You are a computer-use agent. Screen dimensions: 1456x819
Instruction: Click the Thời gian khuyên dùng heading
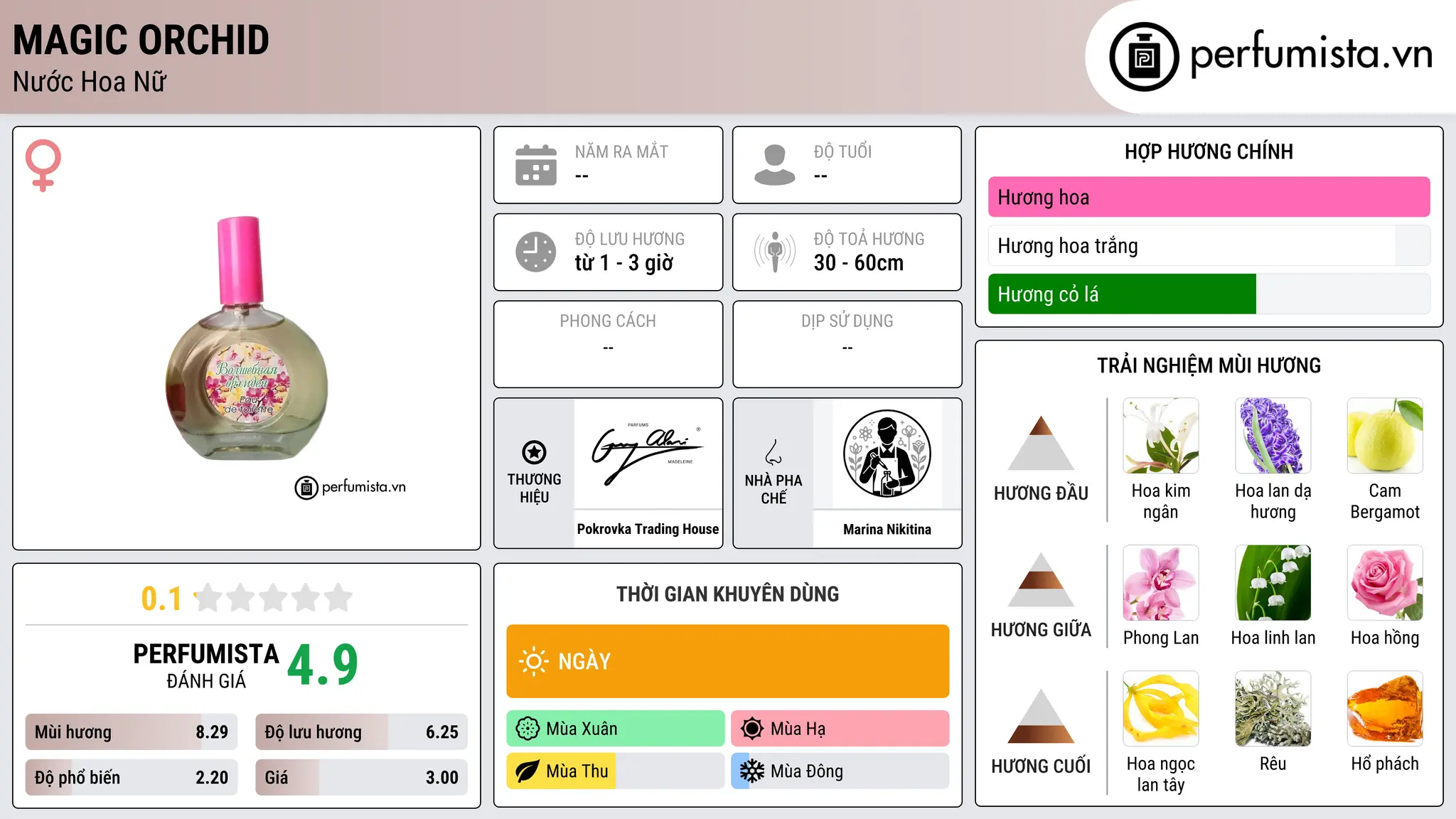pos(728,594)
